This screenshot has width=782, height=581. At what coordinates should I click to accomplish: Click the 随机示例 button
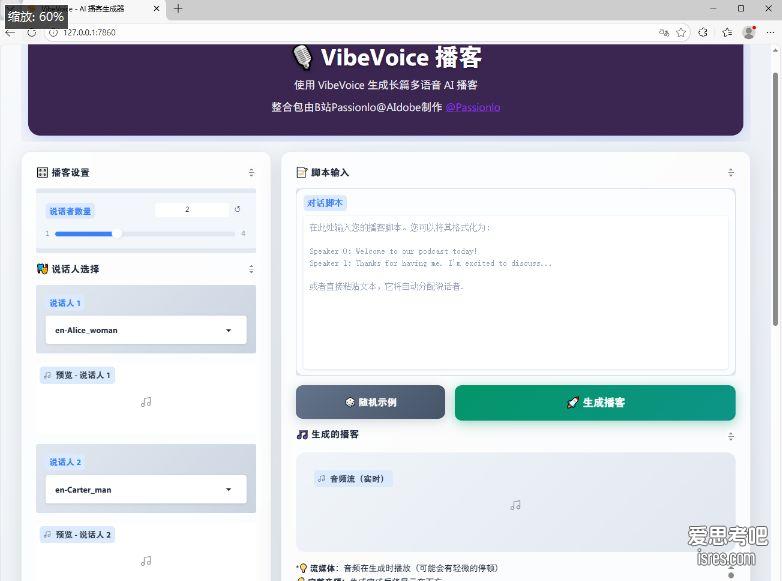[x=370, y=402]
